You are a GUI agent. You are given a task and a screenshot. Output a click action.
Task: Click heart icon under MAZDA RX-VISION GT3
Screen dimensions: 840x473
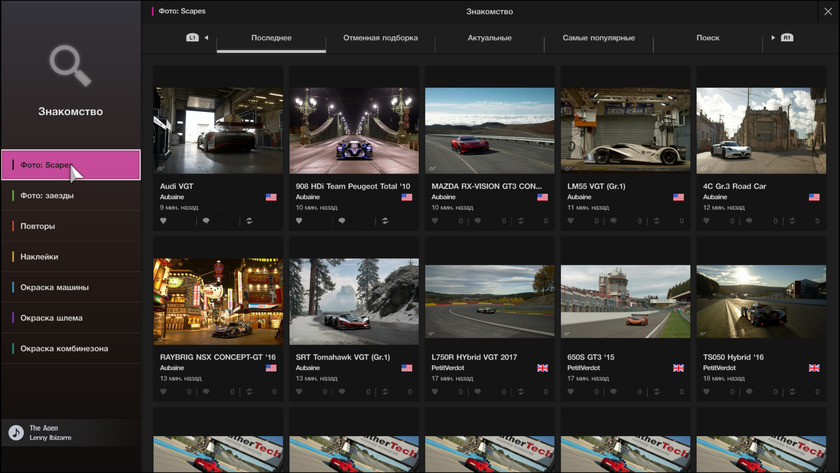(x=435, y=221)
